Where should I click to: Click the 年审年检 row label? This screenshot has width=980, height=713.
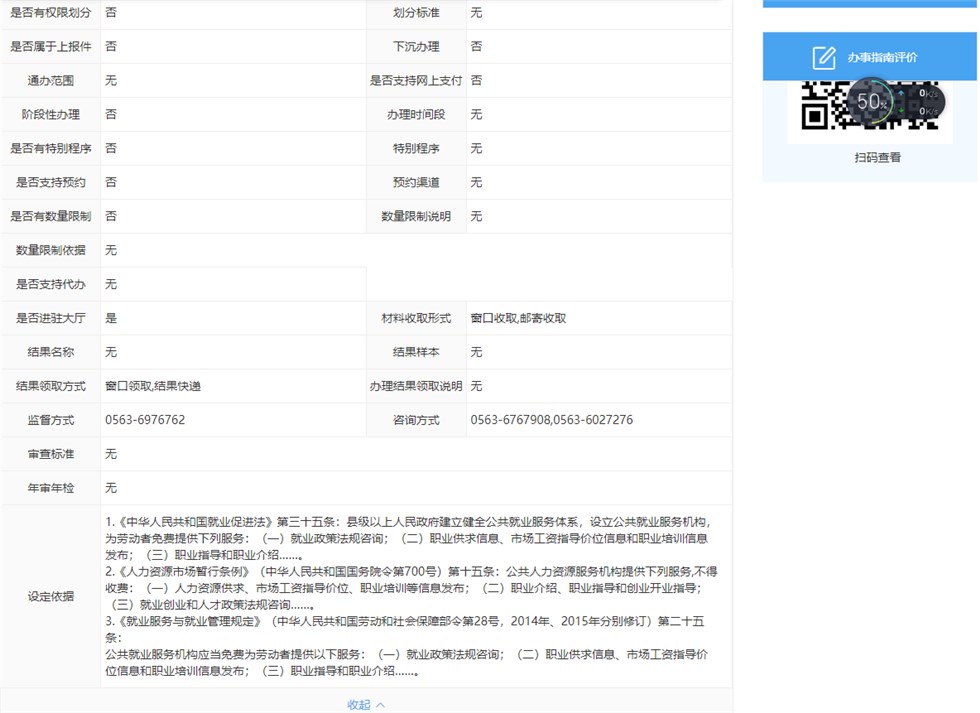click(50, 488)
